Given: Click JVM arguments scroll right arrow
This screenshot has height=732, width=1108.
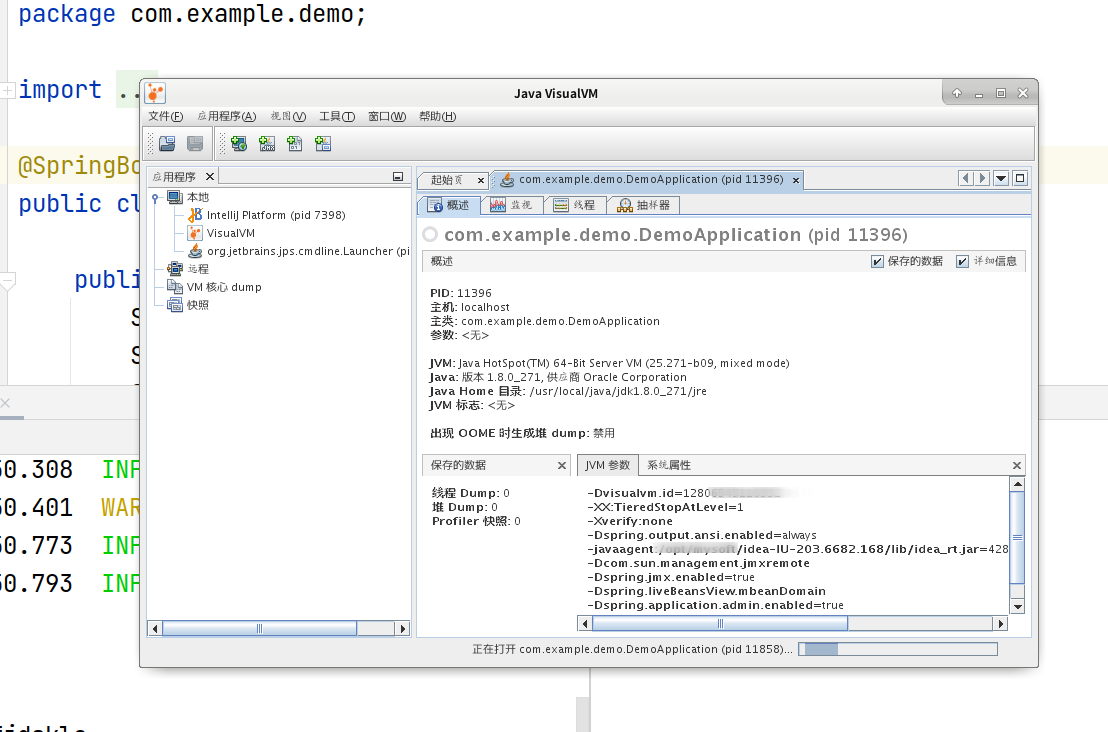Looking at the screenshot, I should tap(1000, 623).
